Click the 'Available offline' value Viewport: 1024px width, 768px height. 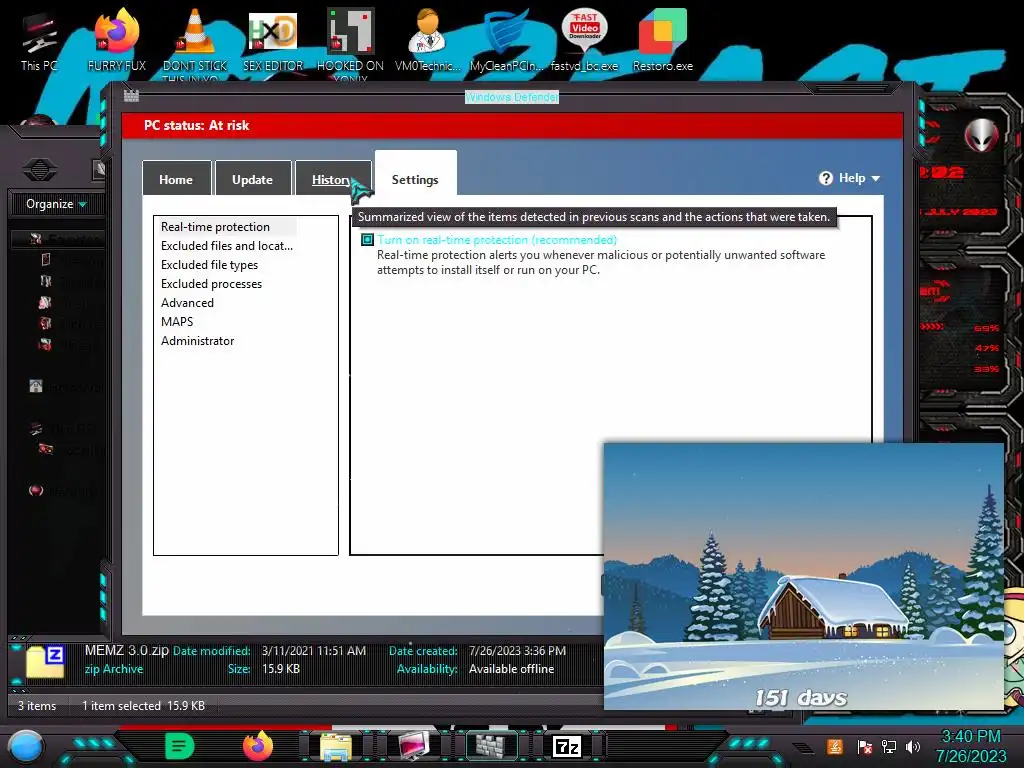511,669
